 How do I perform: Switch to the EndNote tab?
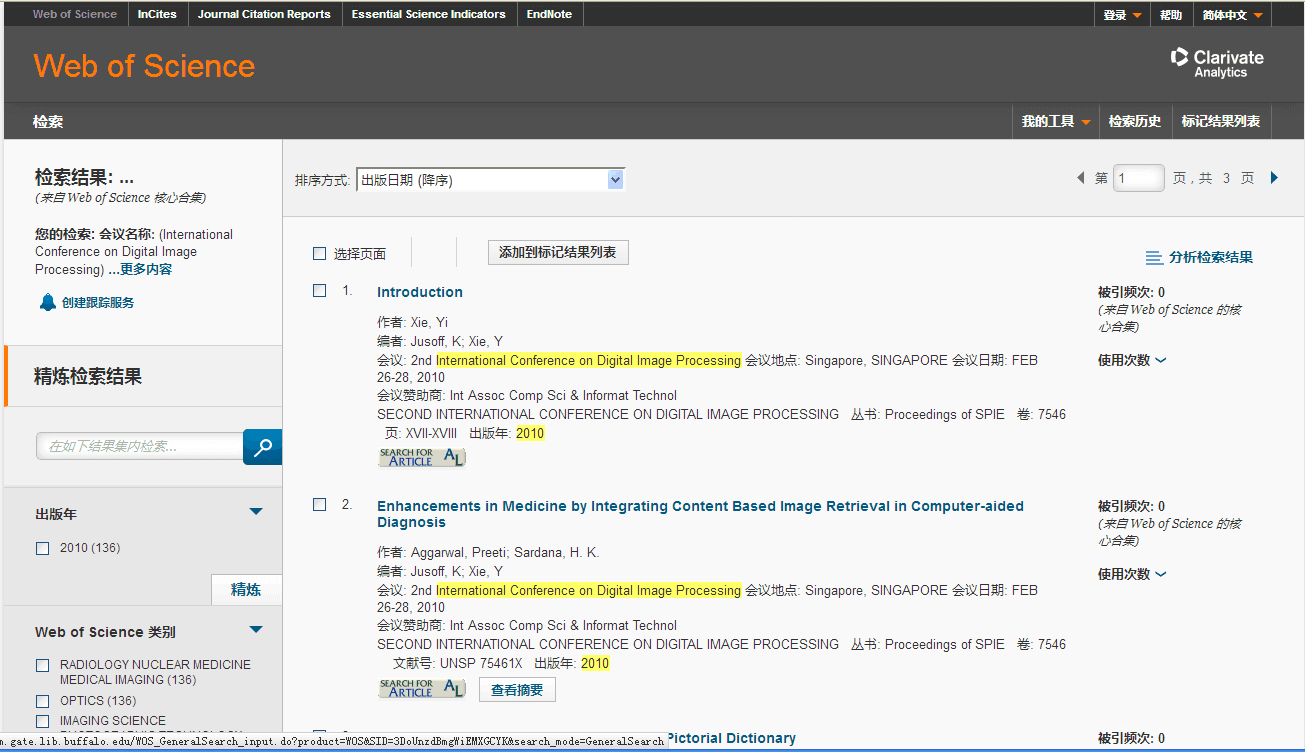[549, 15]
